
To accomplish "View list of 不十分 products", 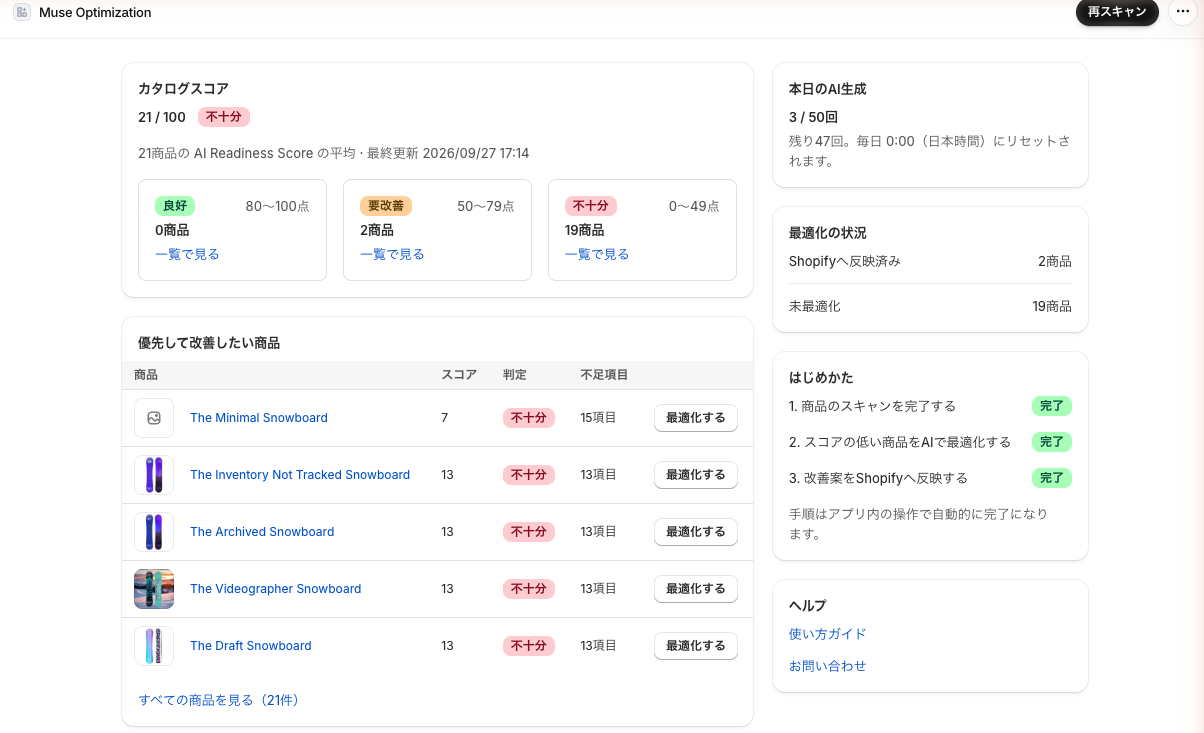I will tap(597, 254).
